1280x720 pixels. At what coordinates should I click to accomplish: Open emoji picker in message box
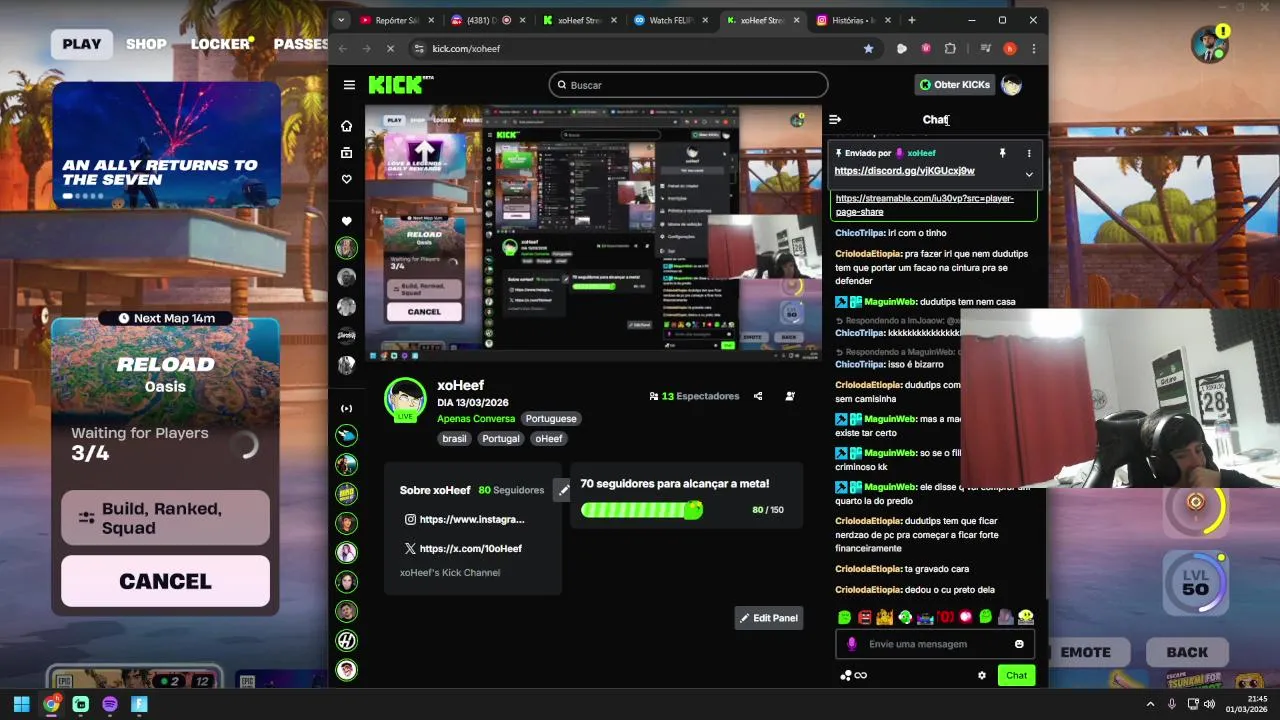[x=1019, y=644]
